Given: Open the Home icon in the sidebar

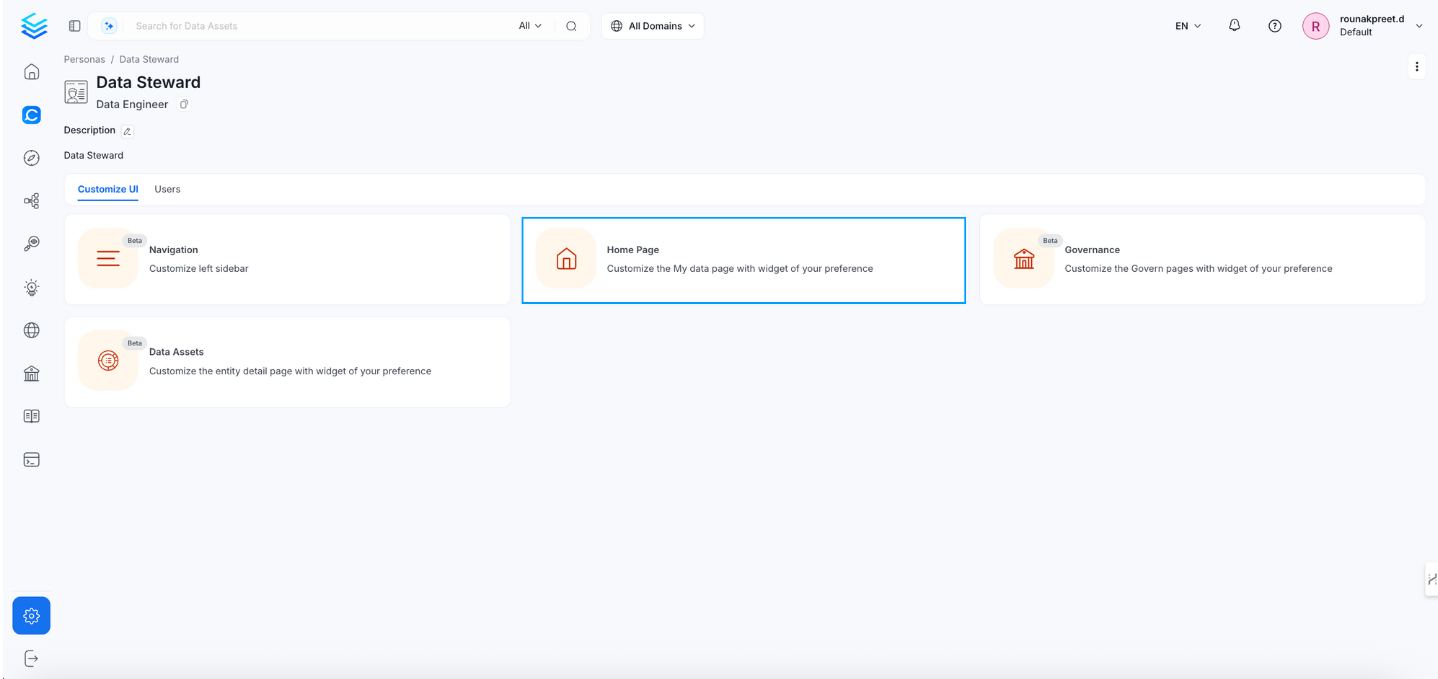Looking at the screenshot, I should pos(31,71).
